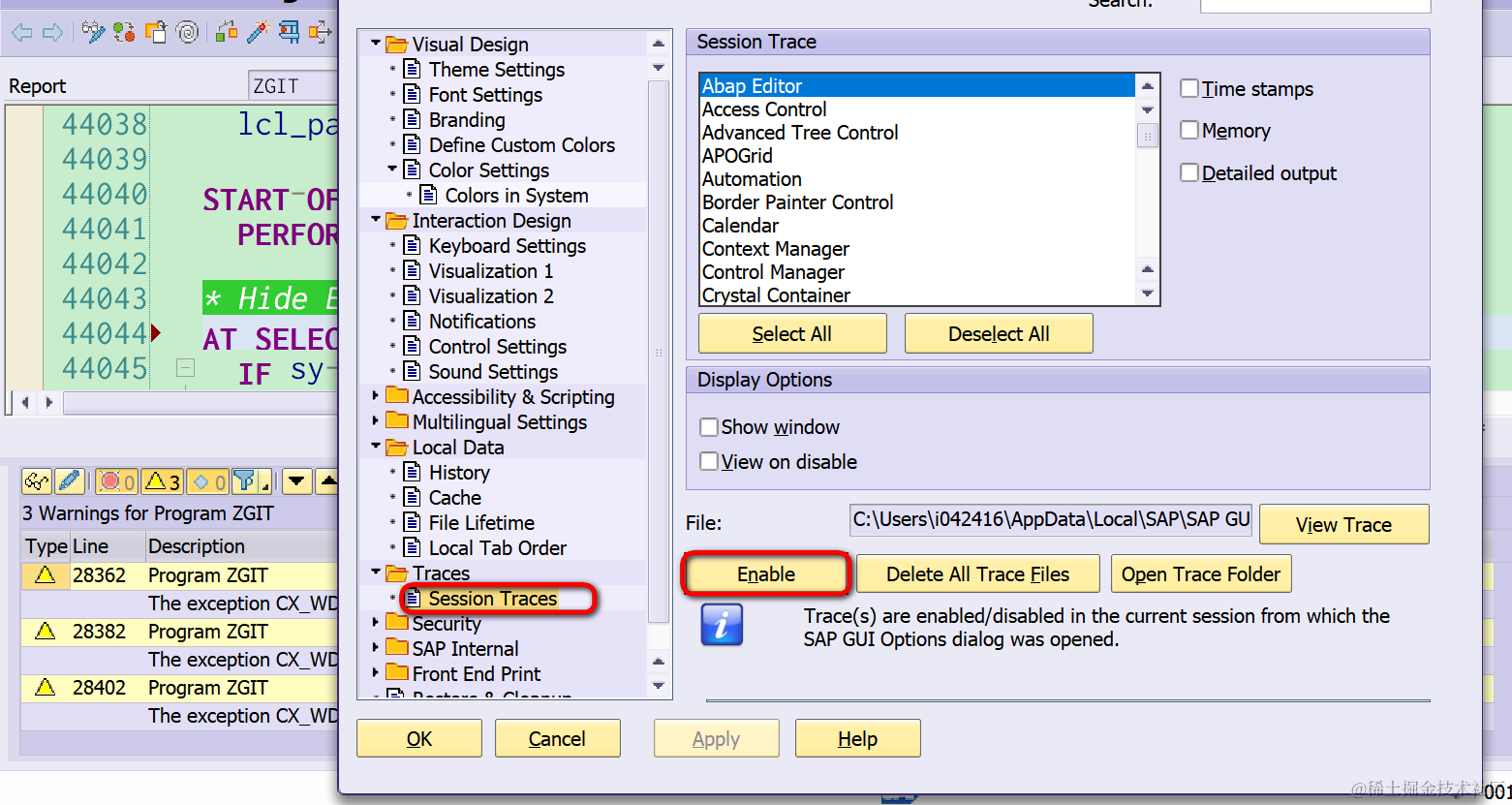This screenshot has height=805, width=1512.
Task: Click the View Trace button
Action: click(x=1343, y=524)
